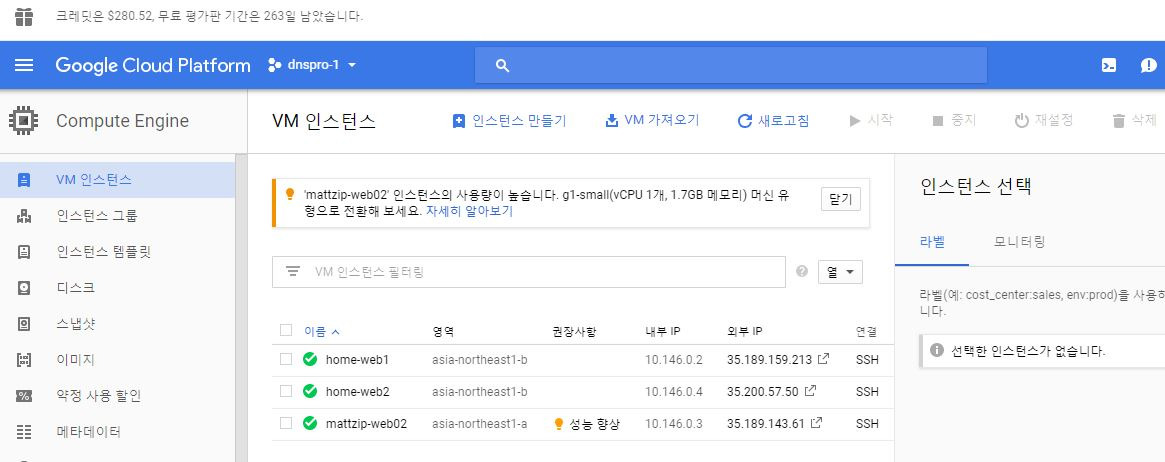Open 자세히 알아보기 link
The height and width of the screenshot is (462, 1165).
[469, 211]
